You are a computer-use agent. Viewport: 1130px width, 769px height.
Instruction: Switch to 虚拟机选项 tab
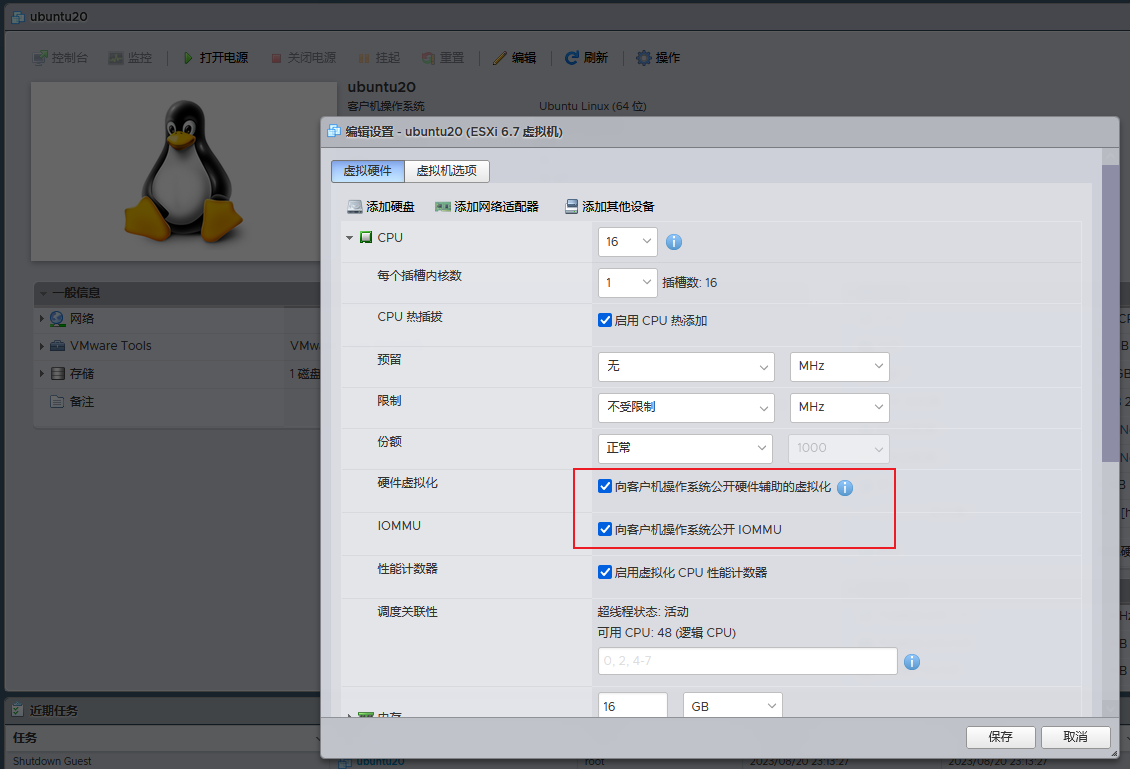tap(447, 171)
